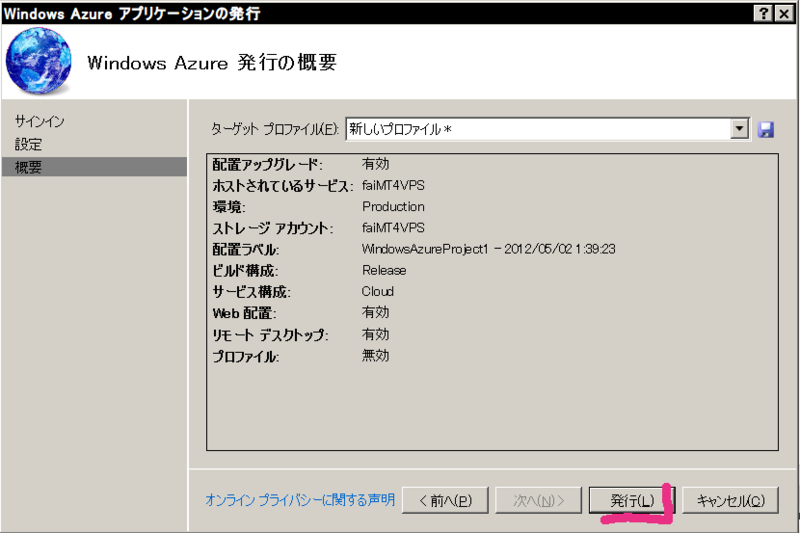Click the 配置ラベル label
The image size is (800, 533).
coord(245,249)
